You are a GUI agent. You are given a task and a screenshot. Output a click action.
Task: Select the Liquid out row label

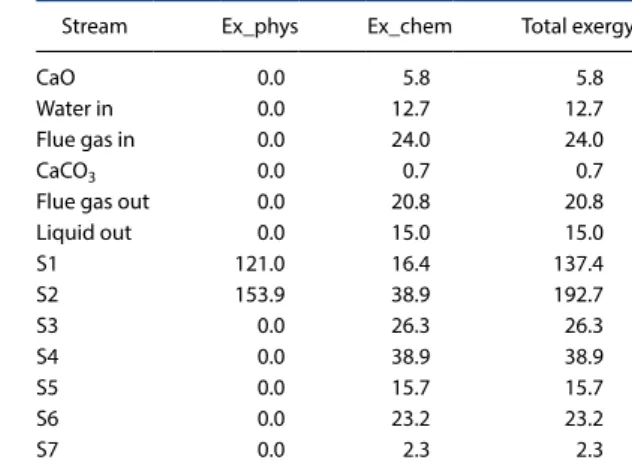pyautogui.click(x=84, y=233)
